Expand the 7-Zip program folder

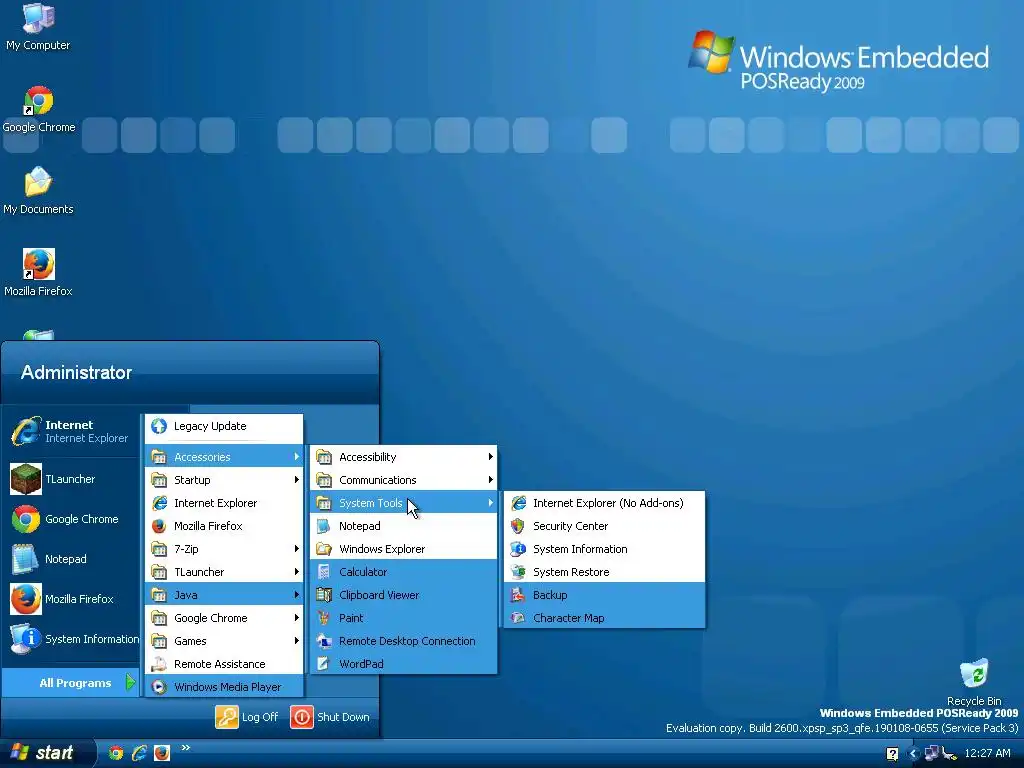coord(224,549)
